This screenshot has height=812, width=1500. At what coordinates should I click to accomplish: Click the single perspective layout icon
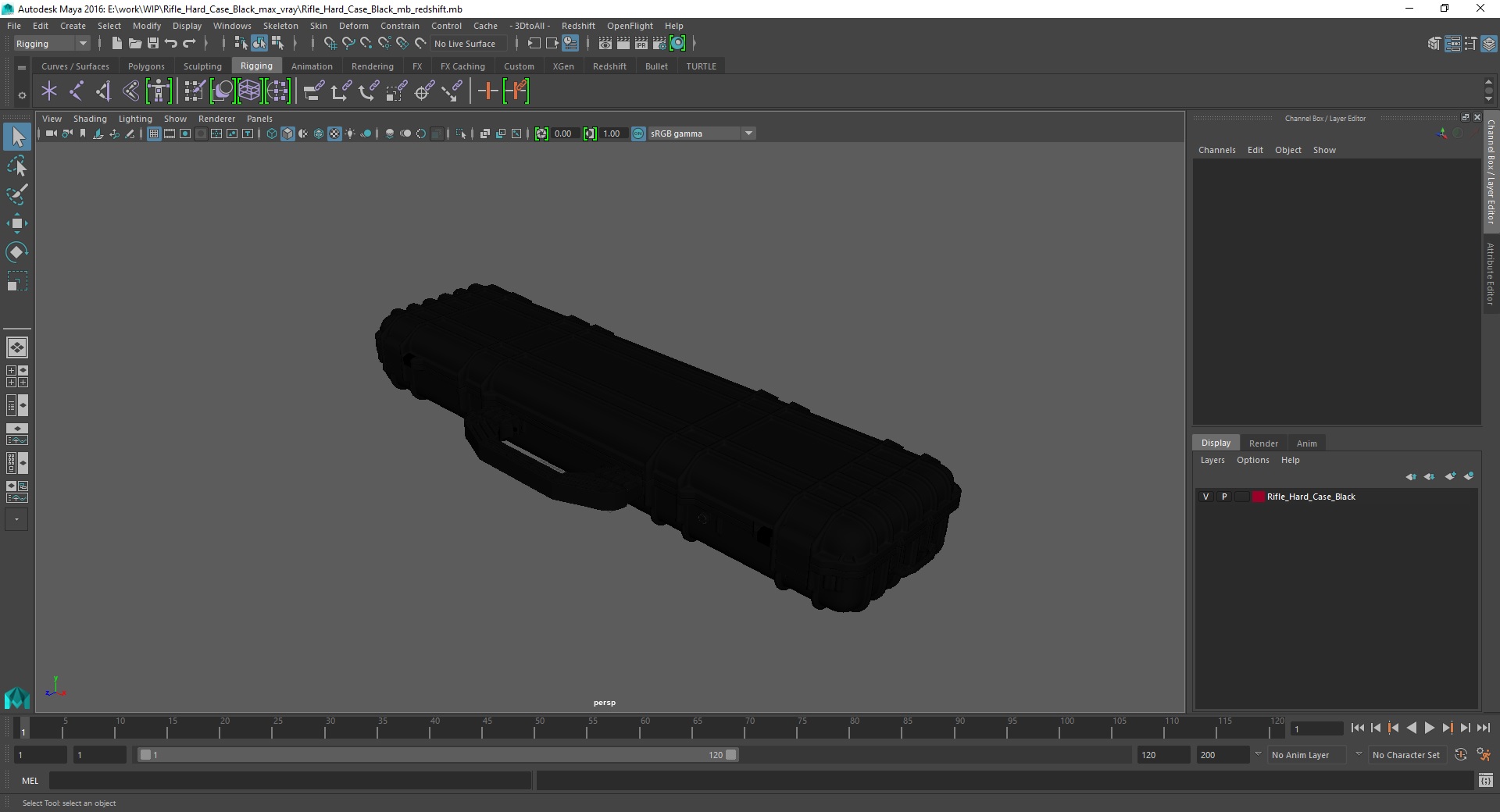click(17, 347)
